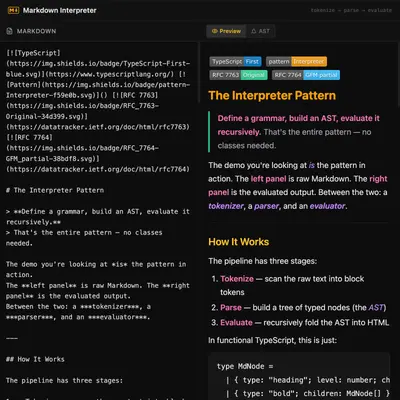Switch to the AST tab
The height and width of the screenshot is (400, 400).
pyautogui.click(x=260, y=31)
